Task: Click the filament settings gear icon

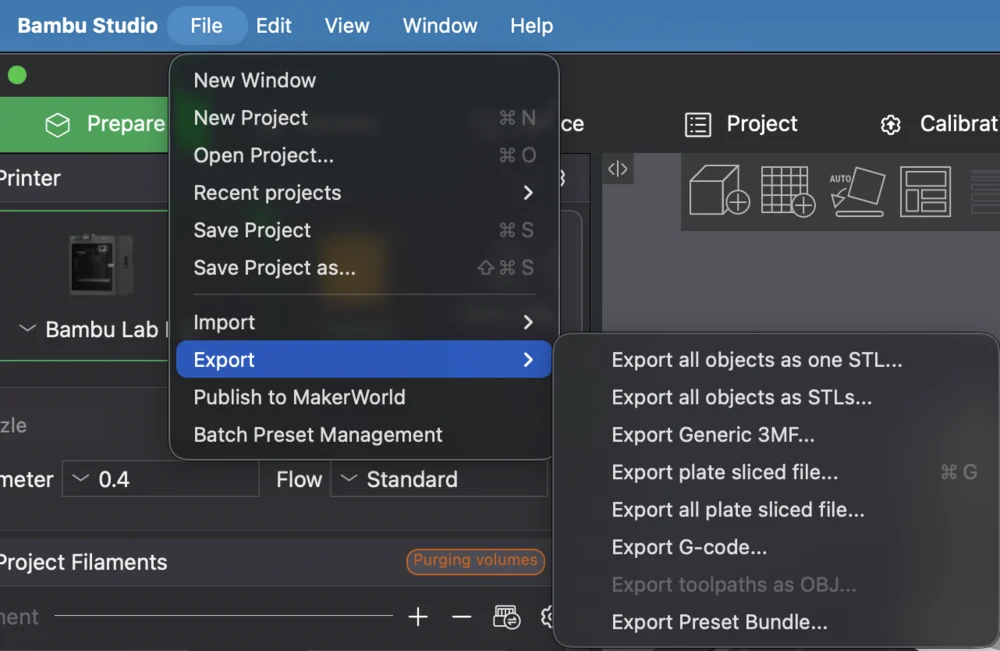Action: point(547,617)
